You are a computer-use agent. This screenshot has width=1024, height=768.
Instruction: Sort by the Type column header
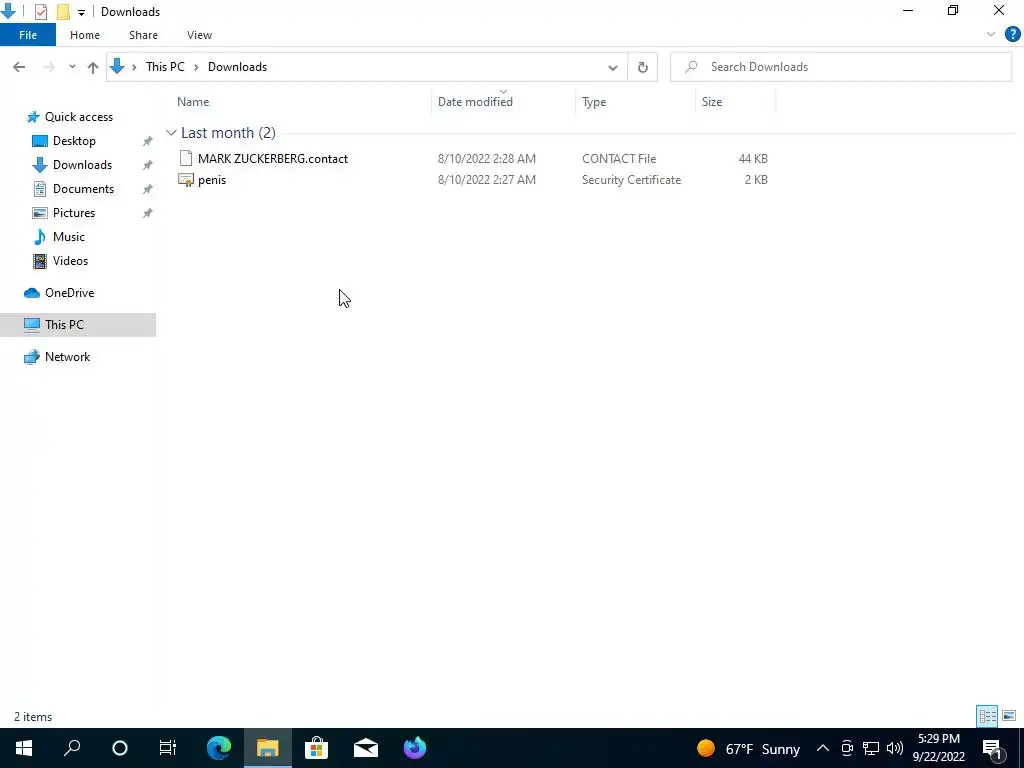pos(594,102)
